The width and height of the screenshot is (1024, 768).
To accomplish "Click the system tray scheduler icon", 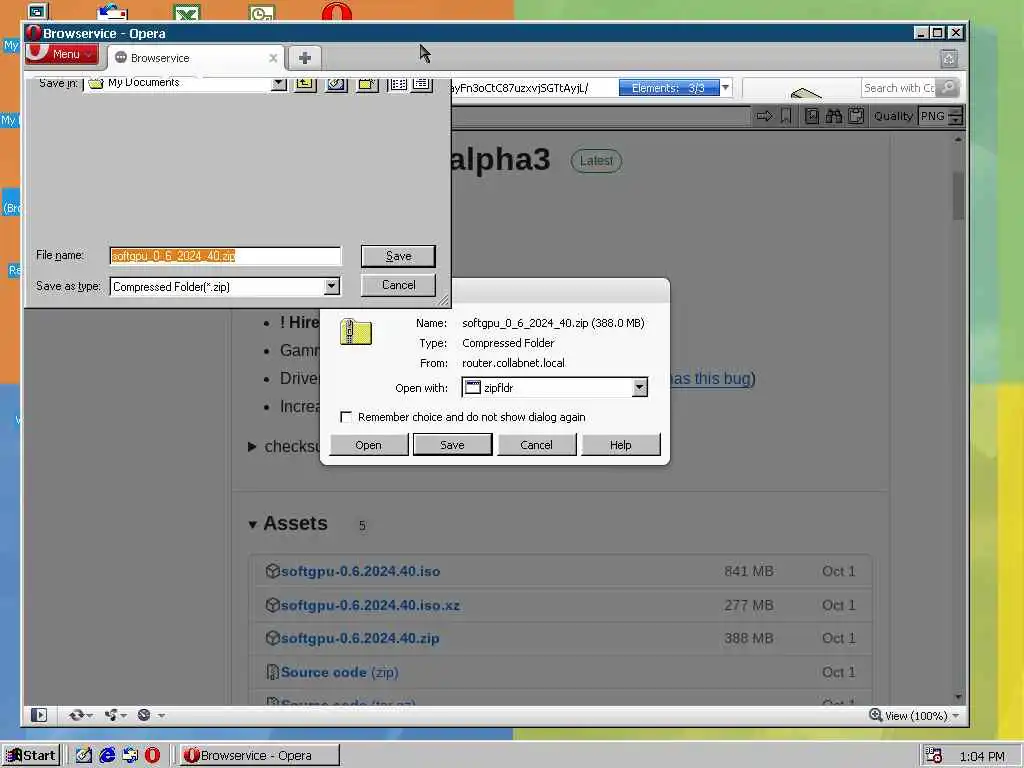I will point(933,756).
